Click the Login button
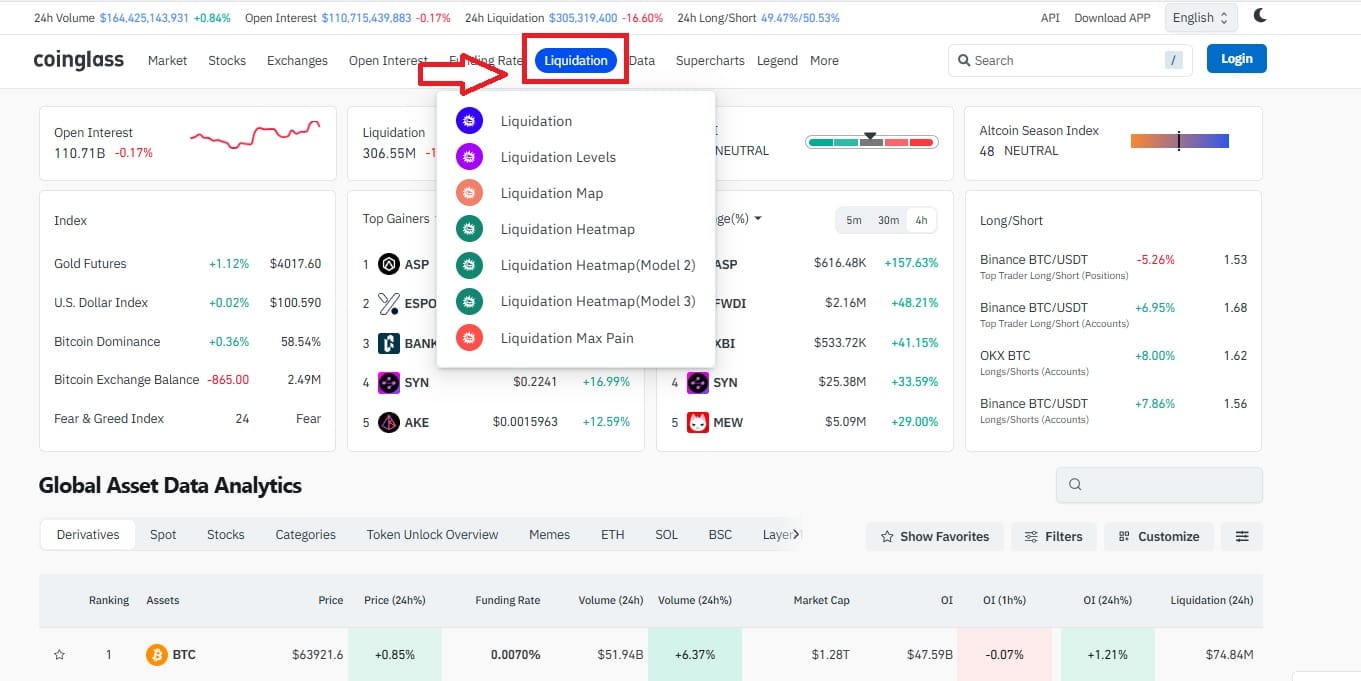Screen dimensions: 1361x681 coord(1237,59)
